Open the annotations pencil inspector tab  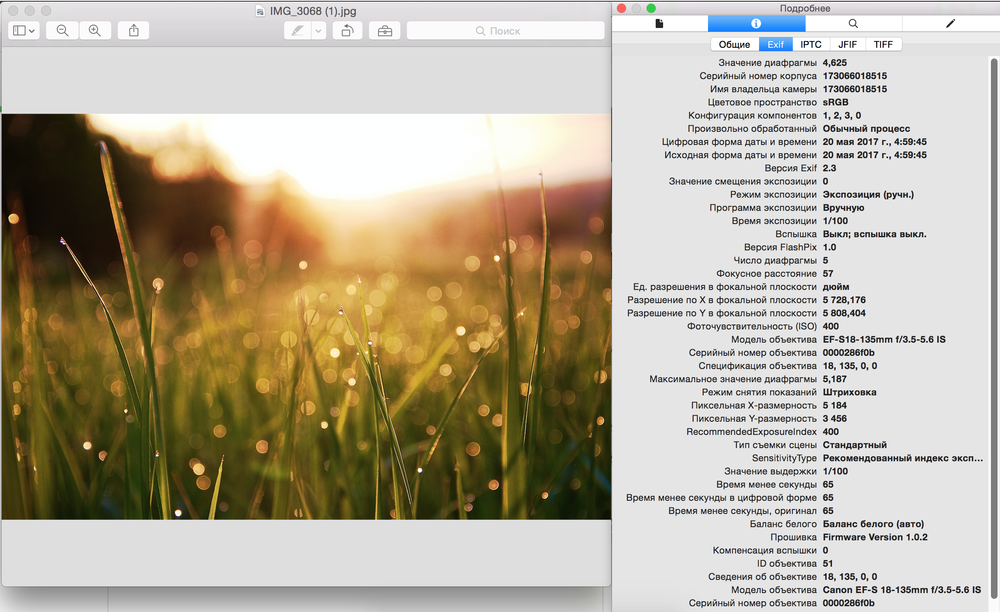coord(950,23)
